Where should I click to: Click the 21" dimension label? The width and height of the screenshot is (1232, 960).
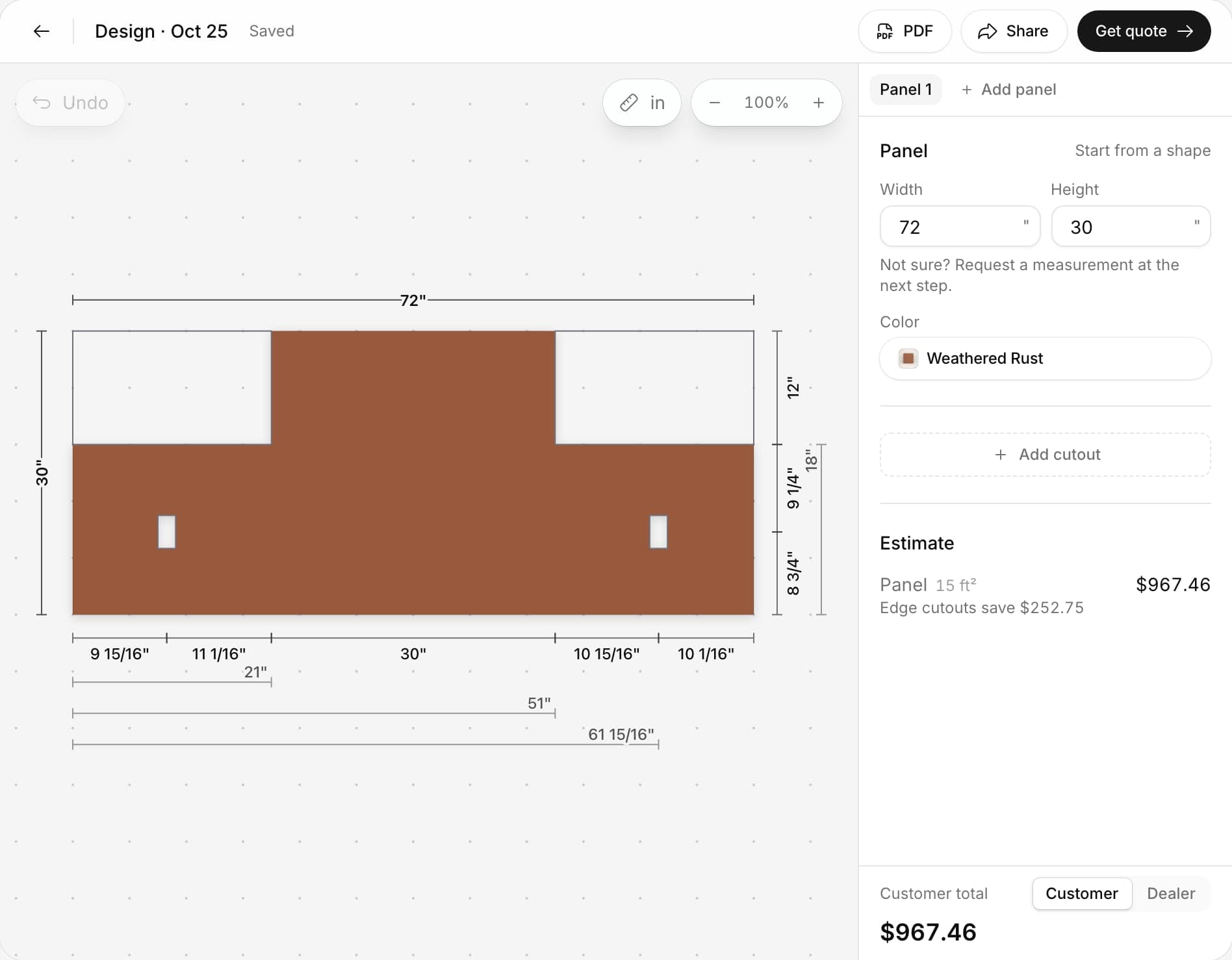tap(255, 672)
